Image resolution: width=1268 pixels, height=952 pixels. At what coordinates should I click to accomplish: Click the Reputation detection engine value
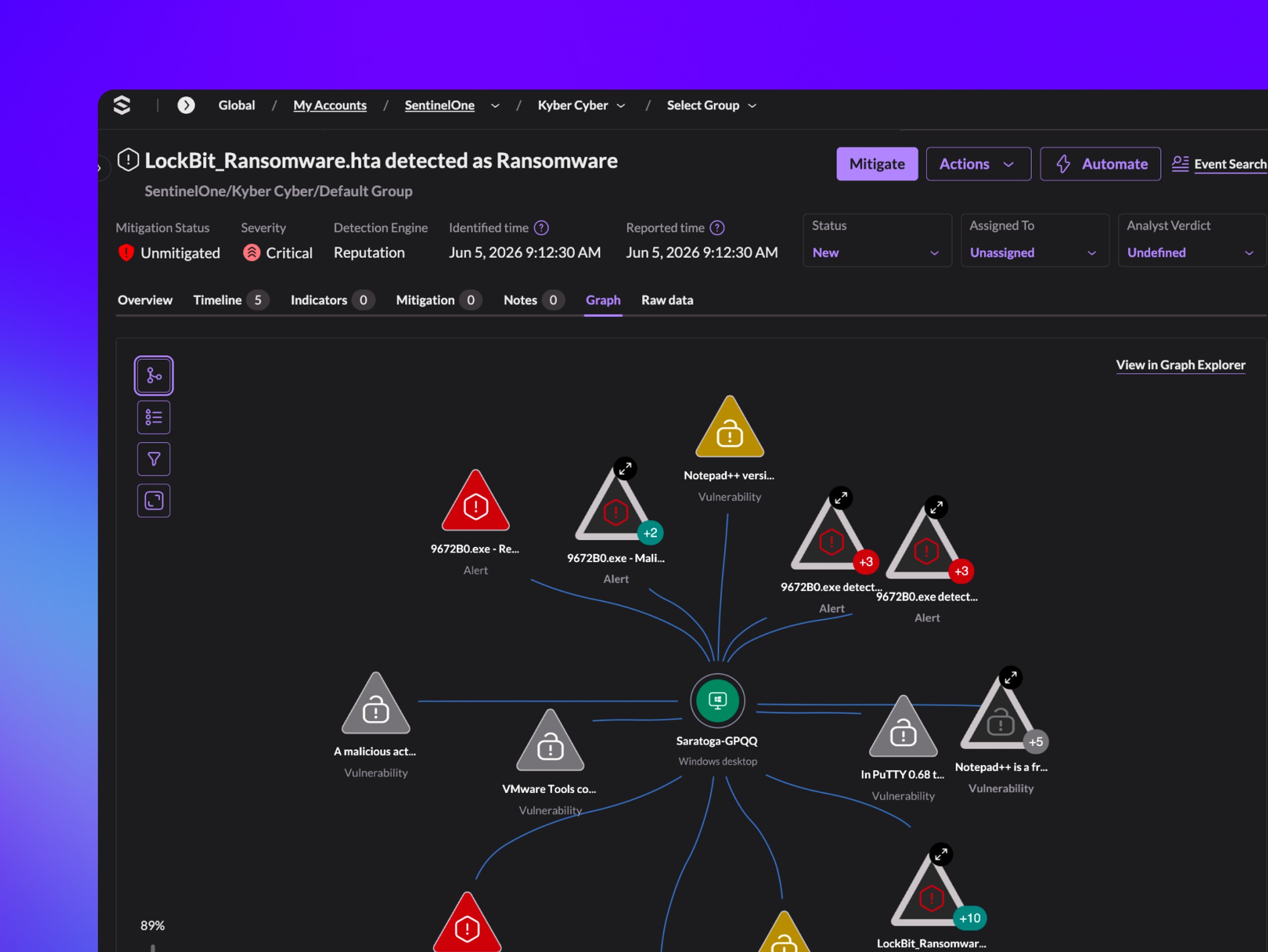tap(369, 253)
